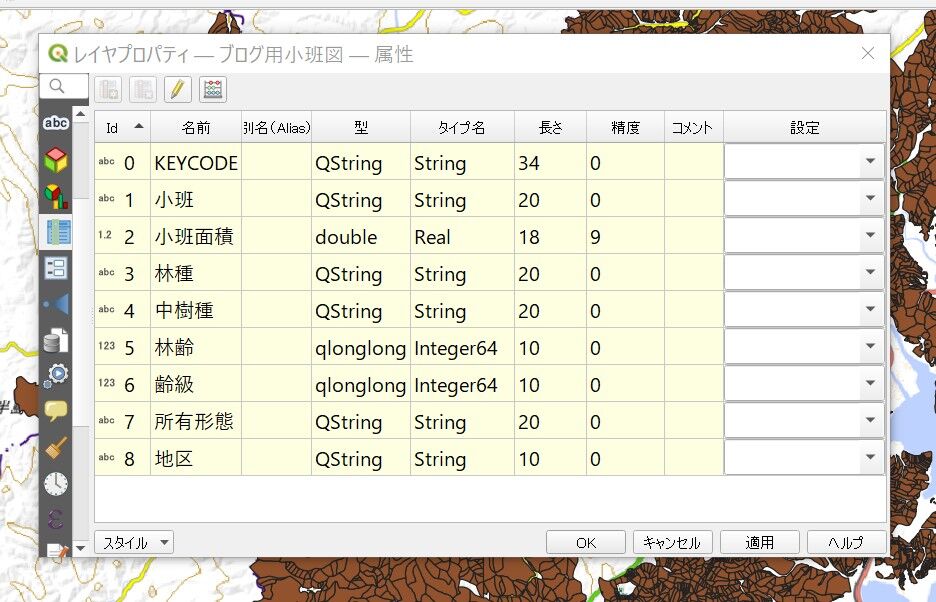936x602 pixels.
Task: Open the Field Calculator abacus icon
Action: coord(213,90)
